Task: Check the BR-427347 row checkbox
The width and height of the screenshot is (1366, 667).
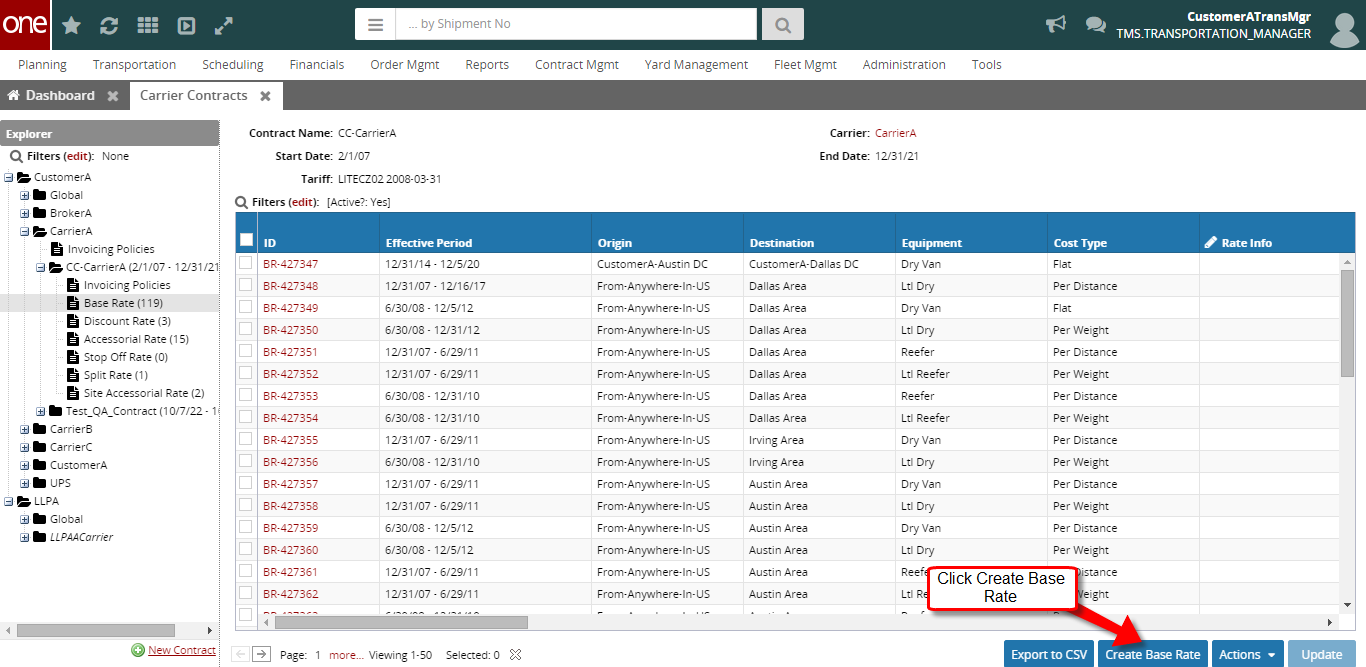Action: click(x=246, y=263)
